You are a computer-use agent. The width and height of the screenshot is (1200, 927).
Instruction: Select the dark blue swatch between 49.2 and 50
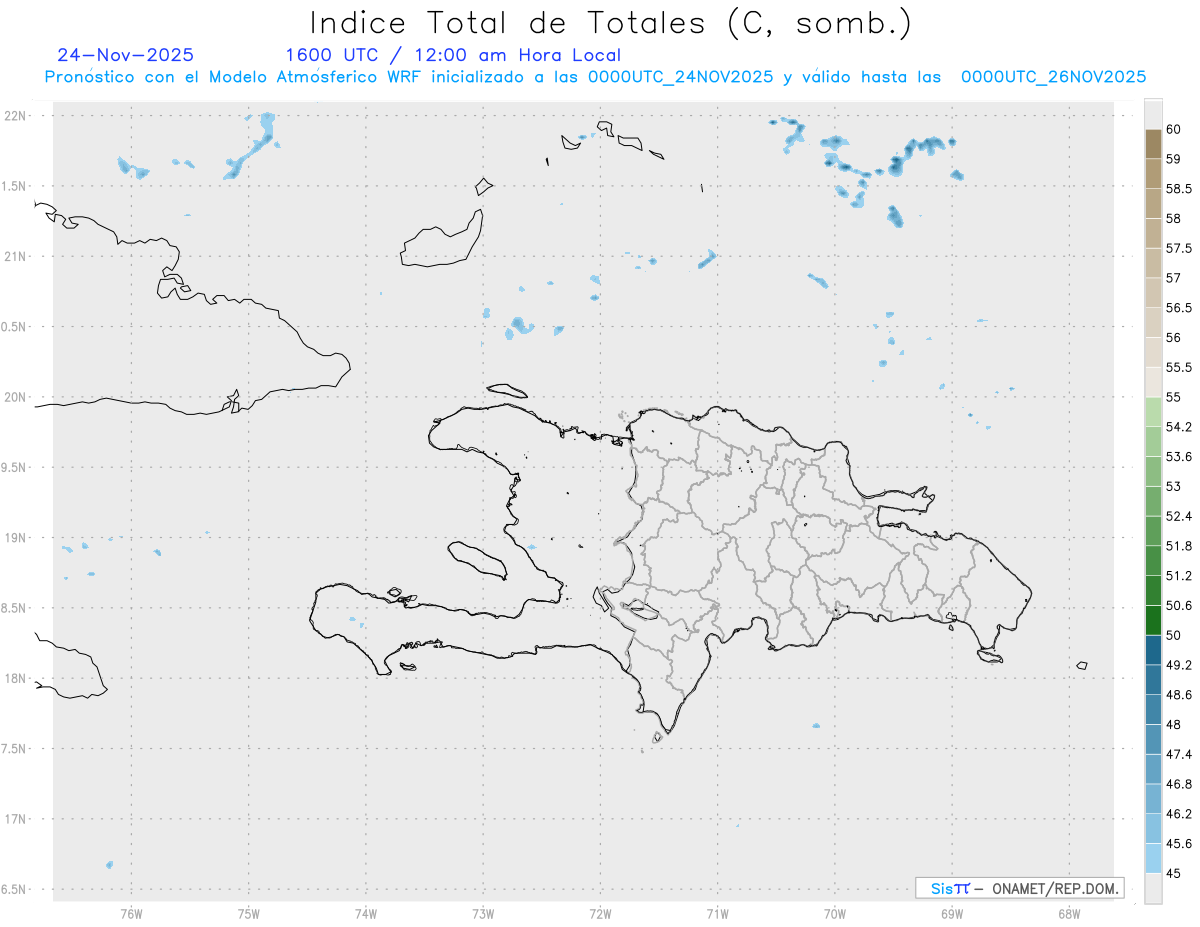1153,650
